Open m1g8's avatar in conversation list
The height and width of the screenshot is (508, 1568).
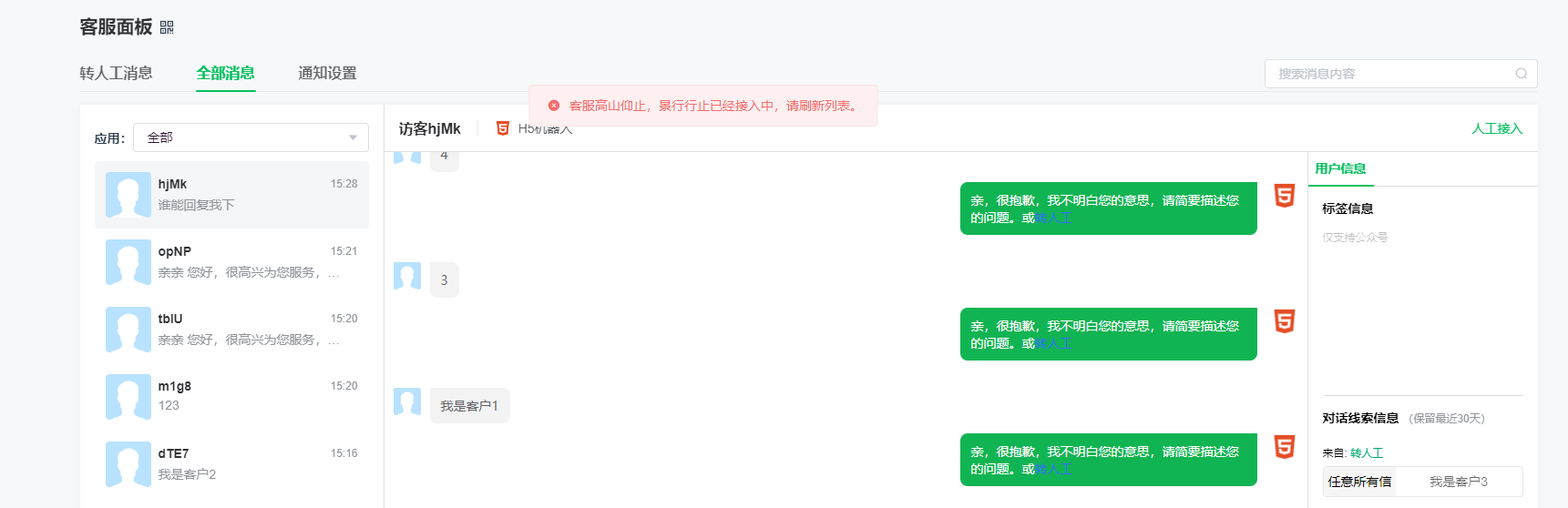coord(128,397)
